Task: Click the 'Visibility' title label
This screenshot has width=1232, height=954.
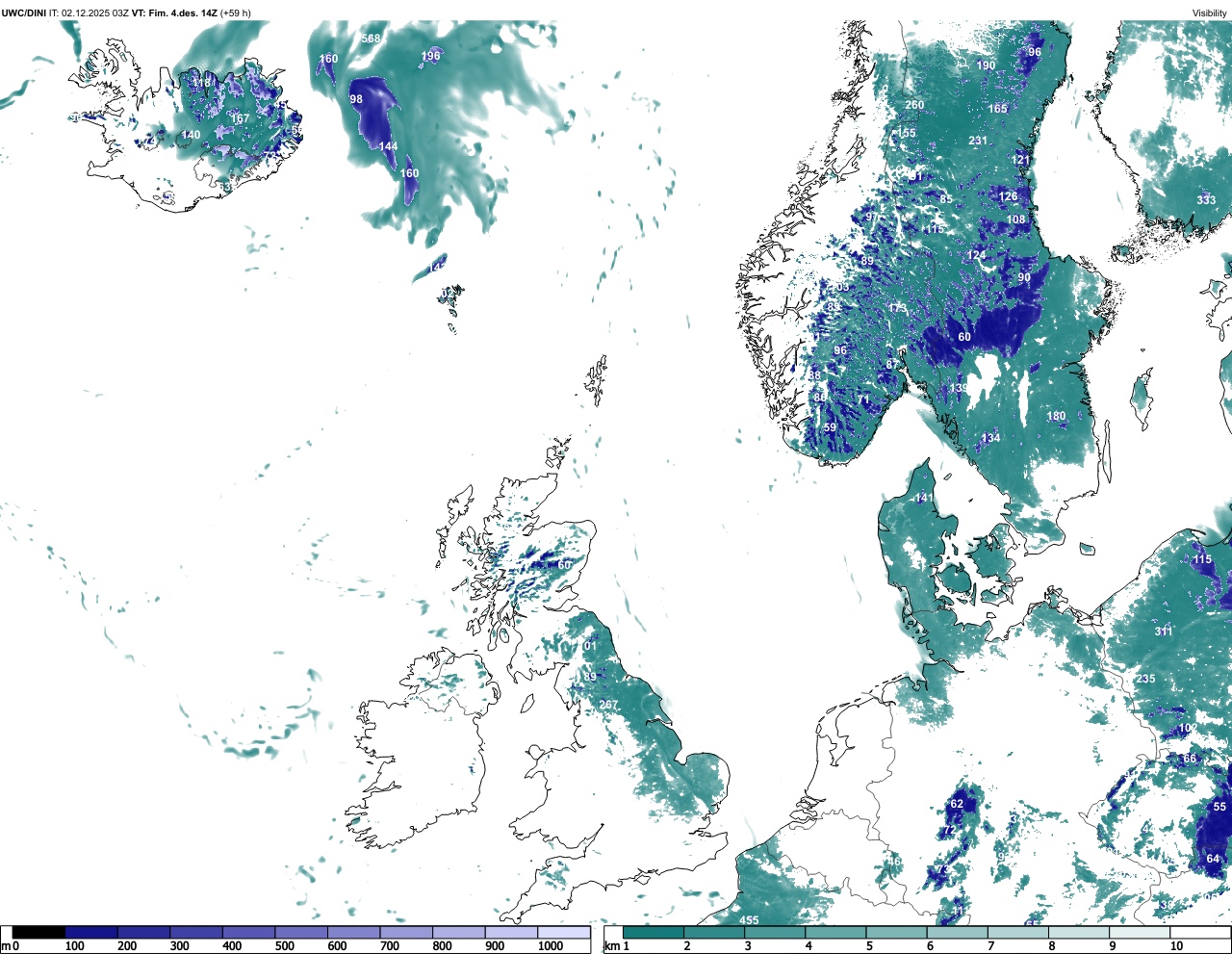Action: [x=1210, y=13]
